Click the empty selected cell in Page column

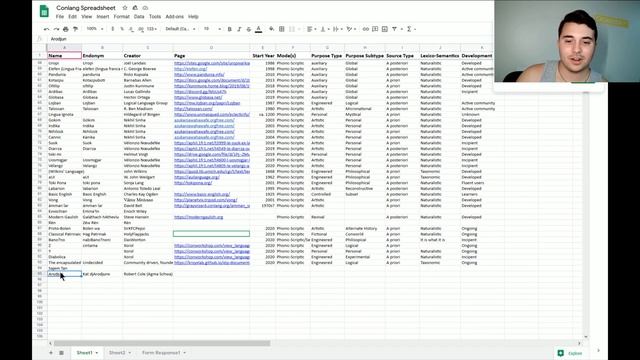click(211, 234)
